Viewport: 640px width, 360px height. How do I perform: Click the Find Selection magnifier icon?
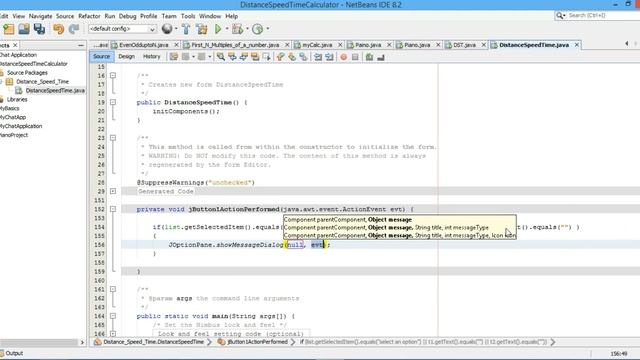pyautogui.click(x=221, y=57)
